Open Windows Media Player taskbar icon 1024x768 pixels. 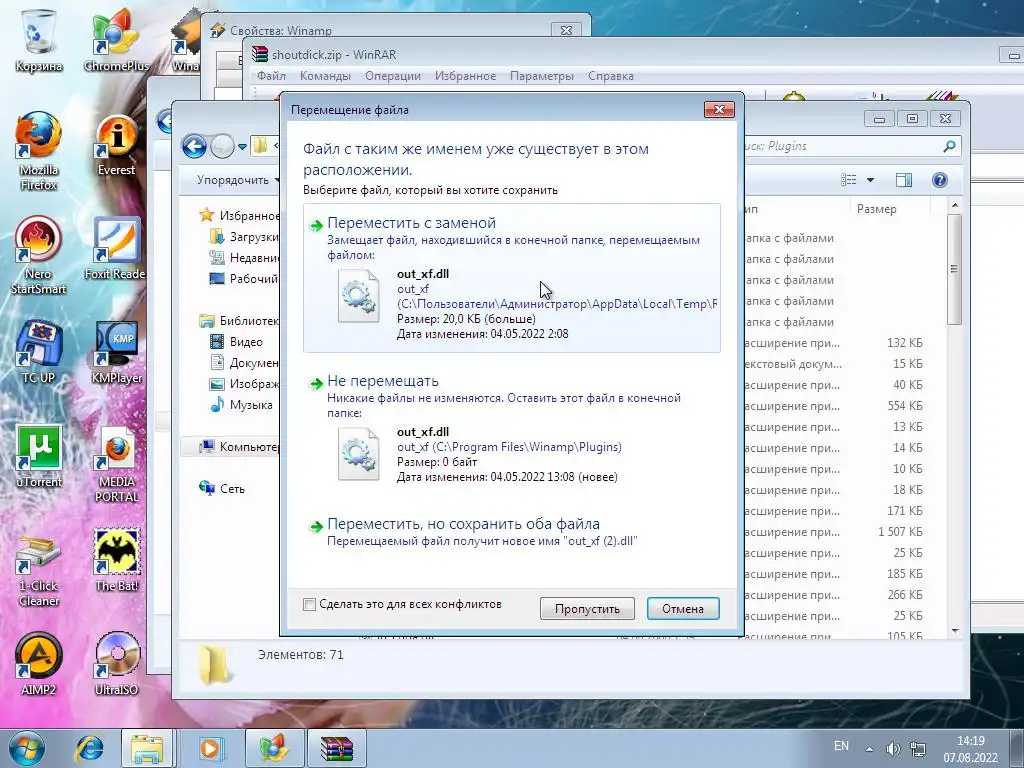210,748
